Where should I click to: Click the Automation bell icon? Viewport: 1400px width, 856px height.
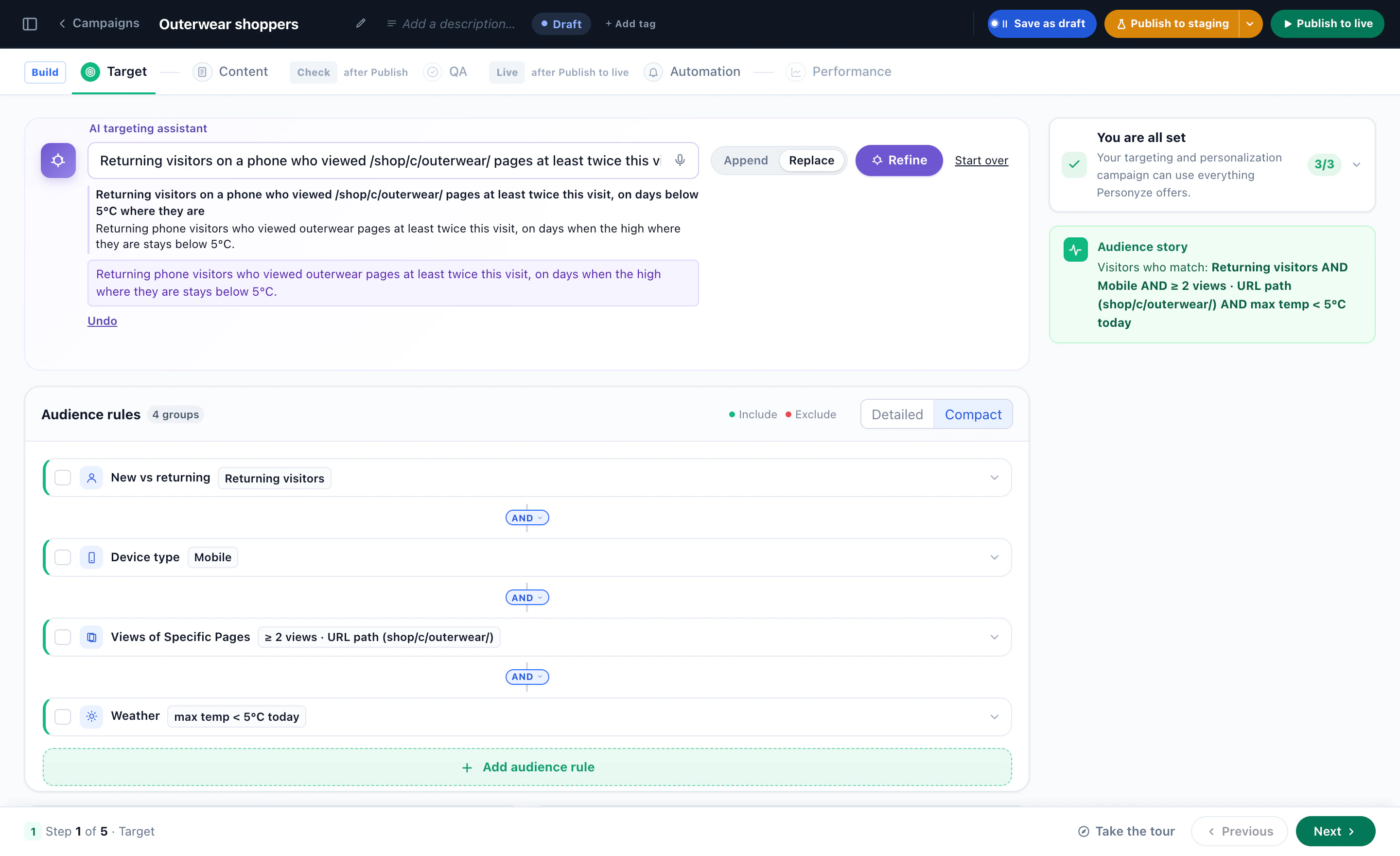pos(653,72)
